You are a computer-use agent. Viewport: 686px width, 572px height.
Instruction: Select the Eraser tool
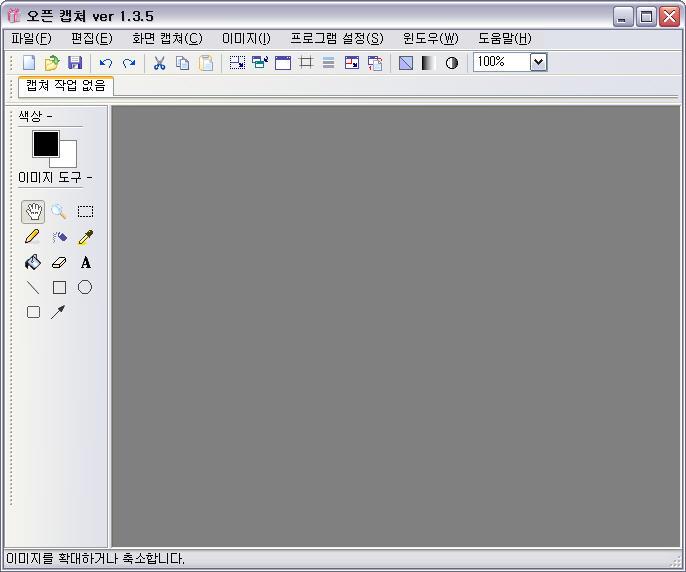coord(59,263)
